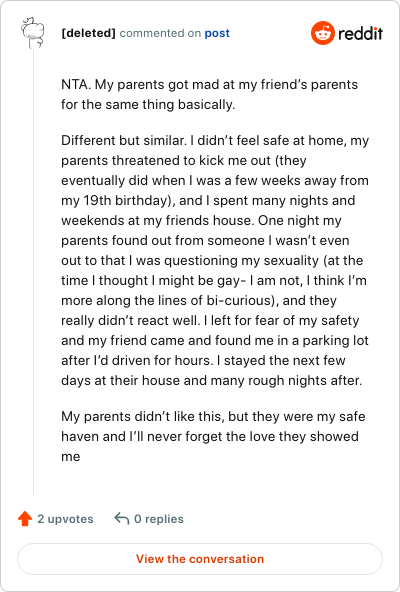Image resolution: width=400 pixels, height=592 pixels.
Task: Click the "0 replies" label
Action: click(x=159, y=519)
